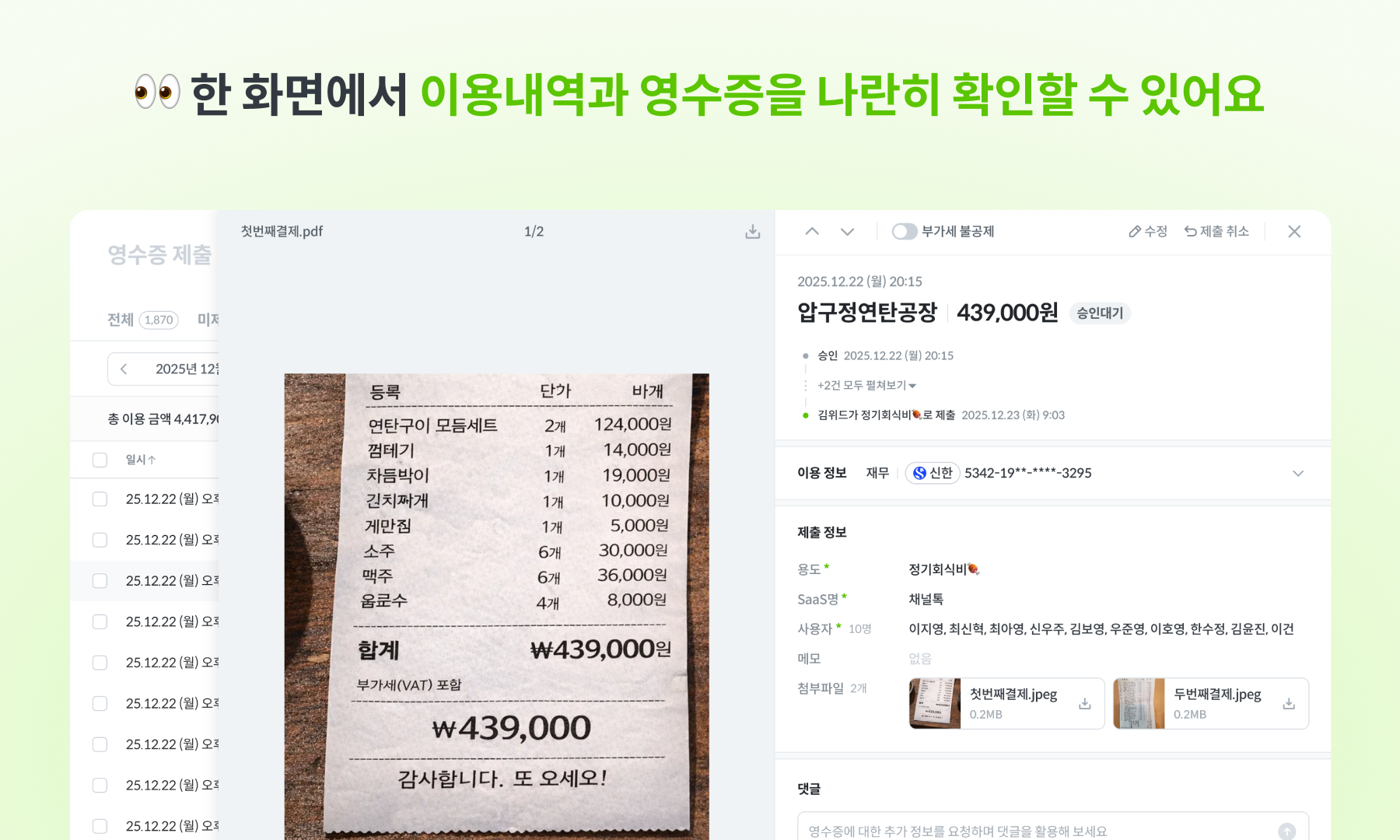Expand 이용 정보 section chevron

click(x=1298, y=473)
